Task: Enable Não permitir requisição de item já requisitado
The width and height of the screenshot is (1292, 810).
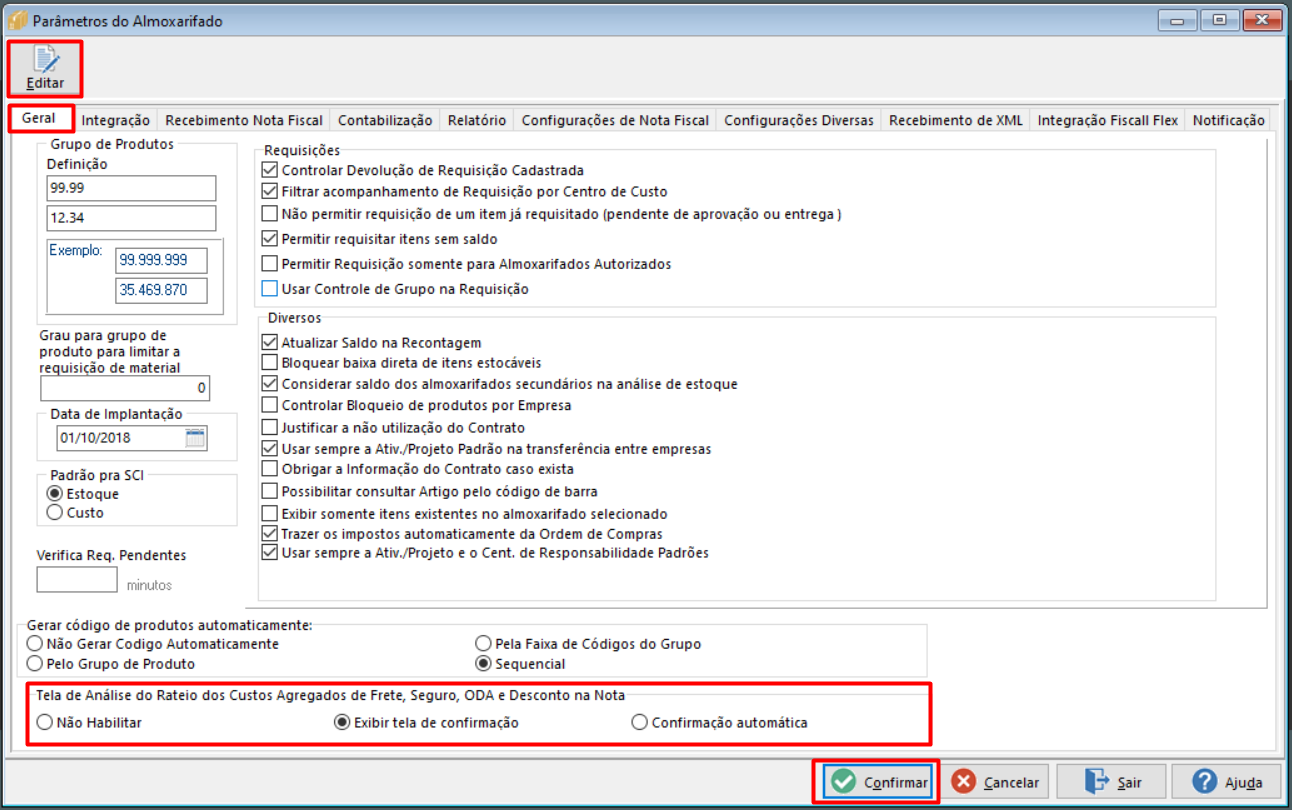Action: click(269, 214)
